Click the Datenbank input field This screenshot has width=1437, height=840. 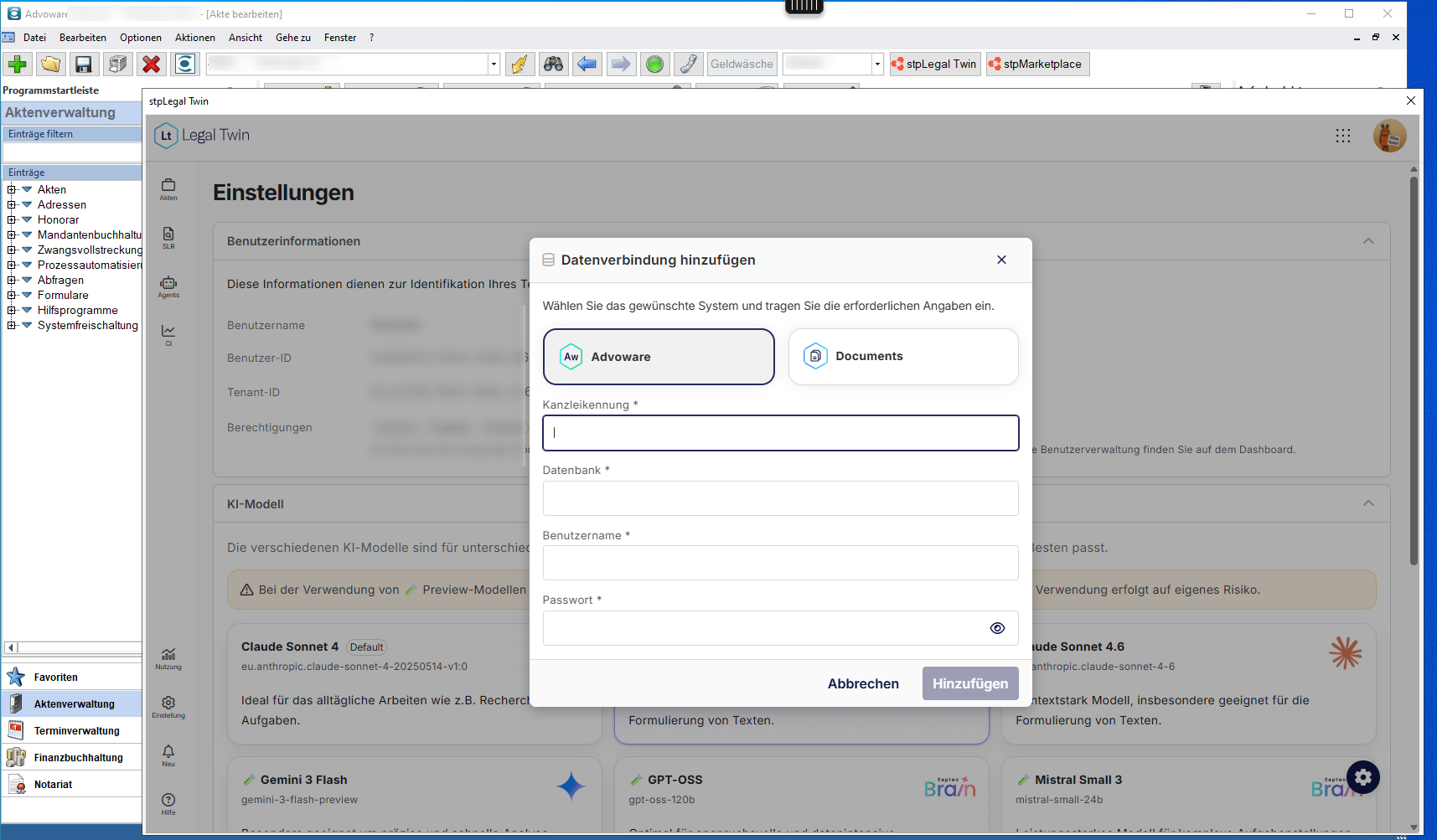(x=781, y=498)
